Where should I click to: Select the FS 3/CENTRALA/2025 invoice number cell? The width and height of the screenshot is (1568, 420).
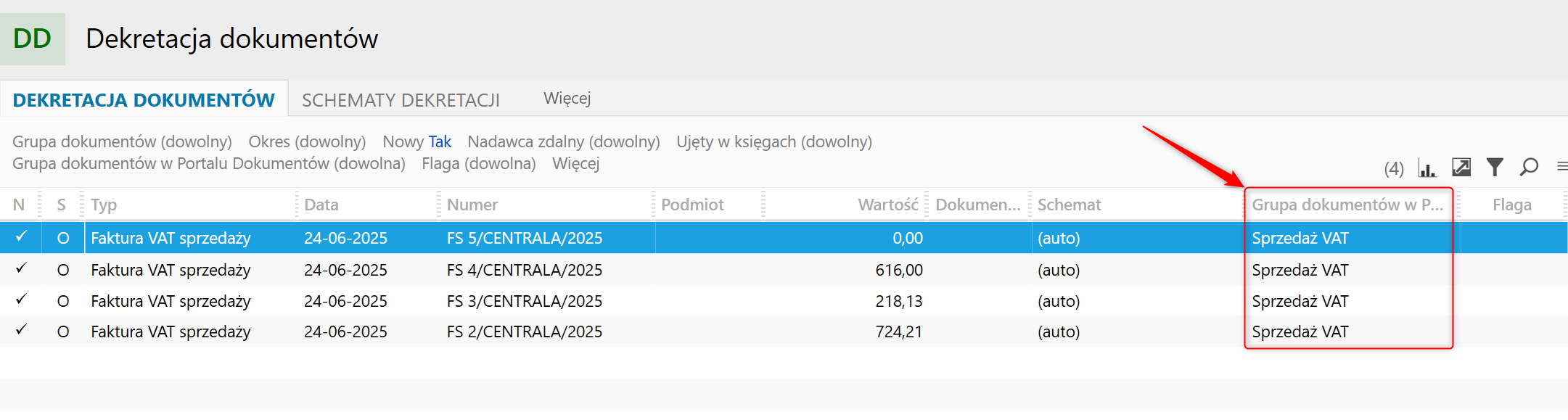[x=524, y=301]
